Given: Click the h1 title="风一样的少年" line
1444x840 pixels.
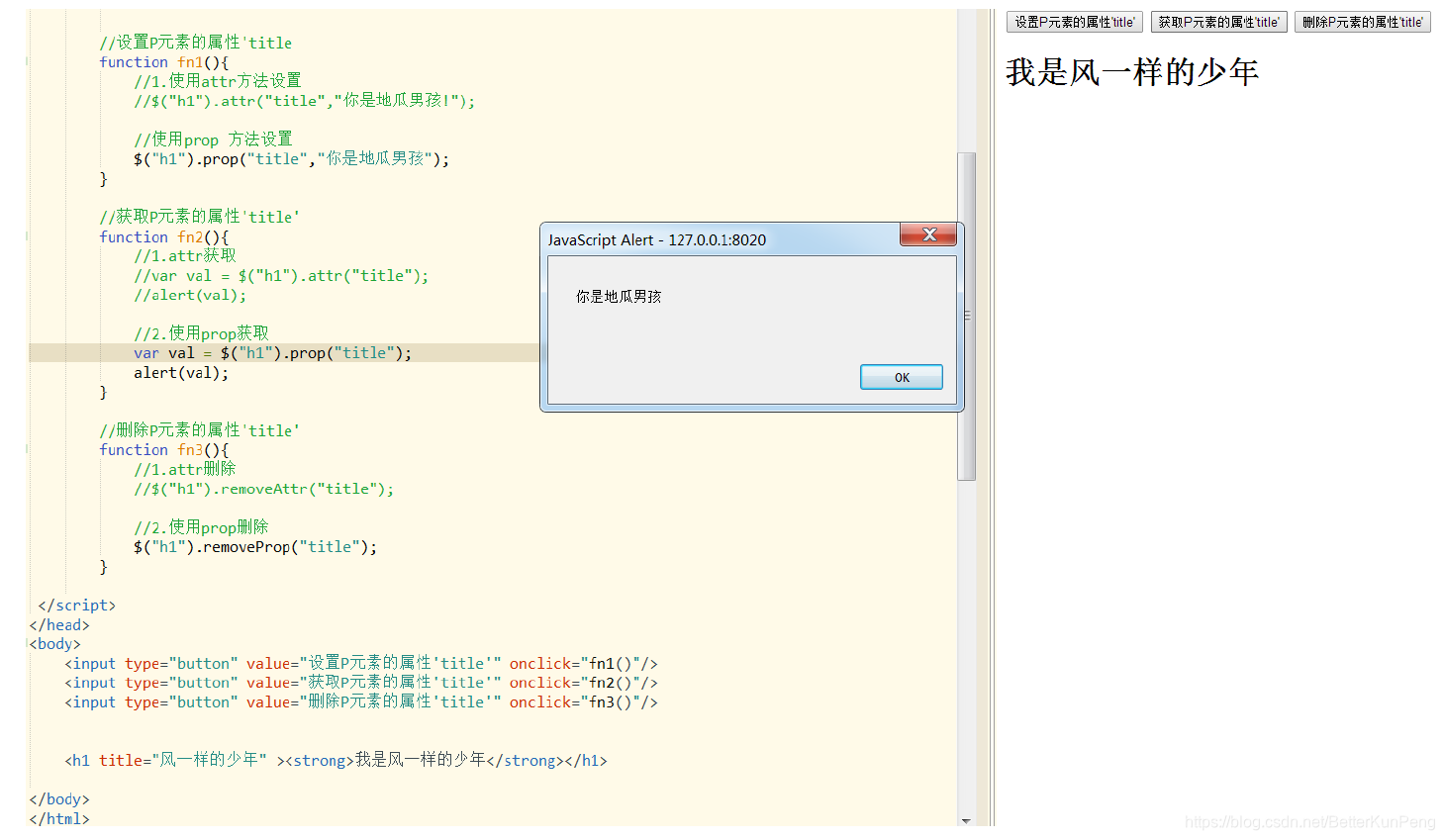Looking at the screenshot, I should click(x=336, y=761).
